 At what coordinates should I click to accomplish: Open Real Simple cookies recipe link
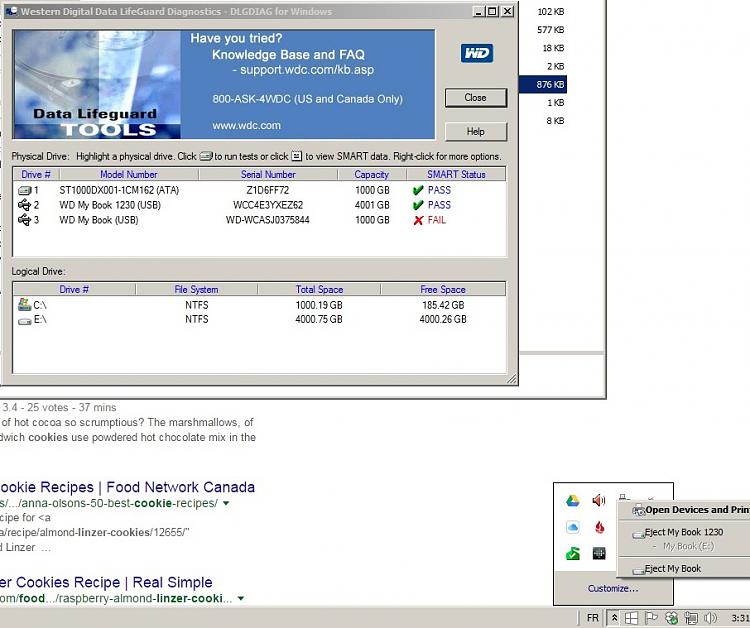(106, 582)
